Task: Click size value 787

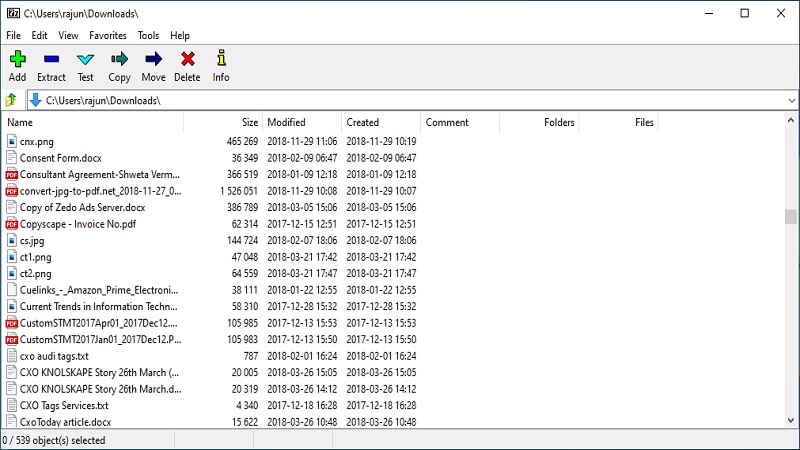Action: coord(251,356)
